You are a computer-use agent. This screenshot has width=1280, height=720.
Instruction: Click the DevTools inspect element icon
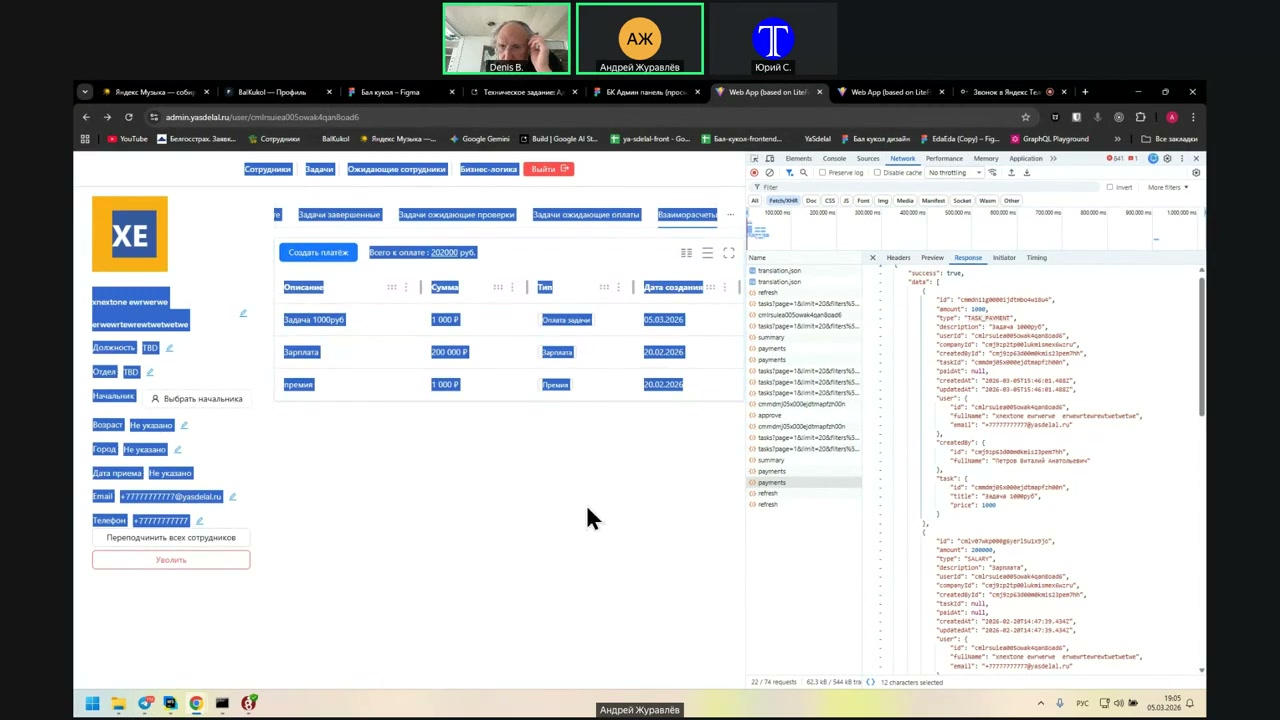click(755, 159)
